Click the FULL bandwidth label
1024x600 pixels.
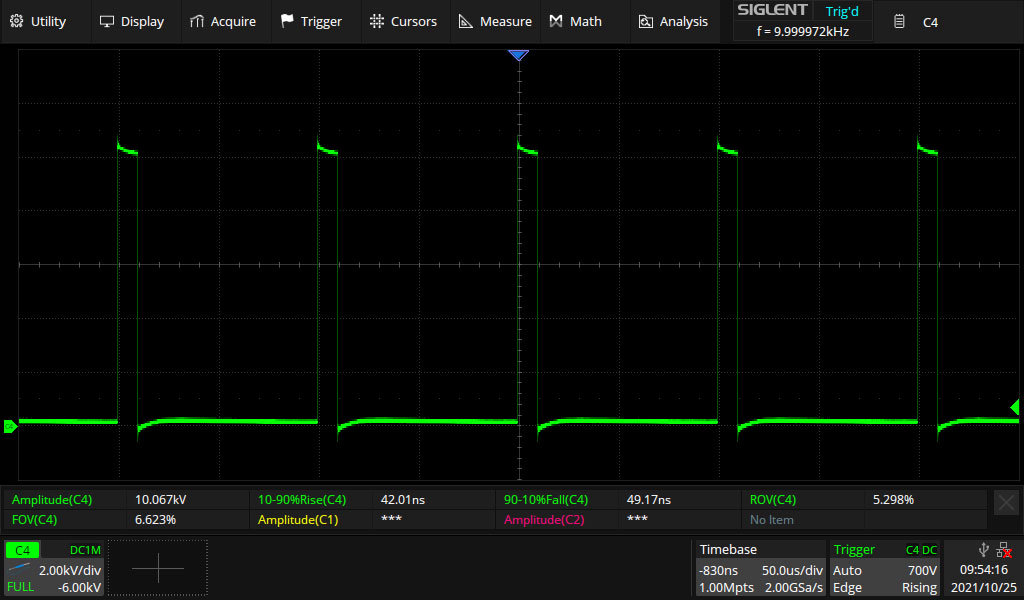coord(20,587)
